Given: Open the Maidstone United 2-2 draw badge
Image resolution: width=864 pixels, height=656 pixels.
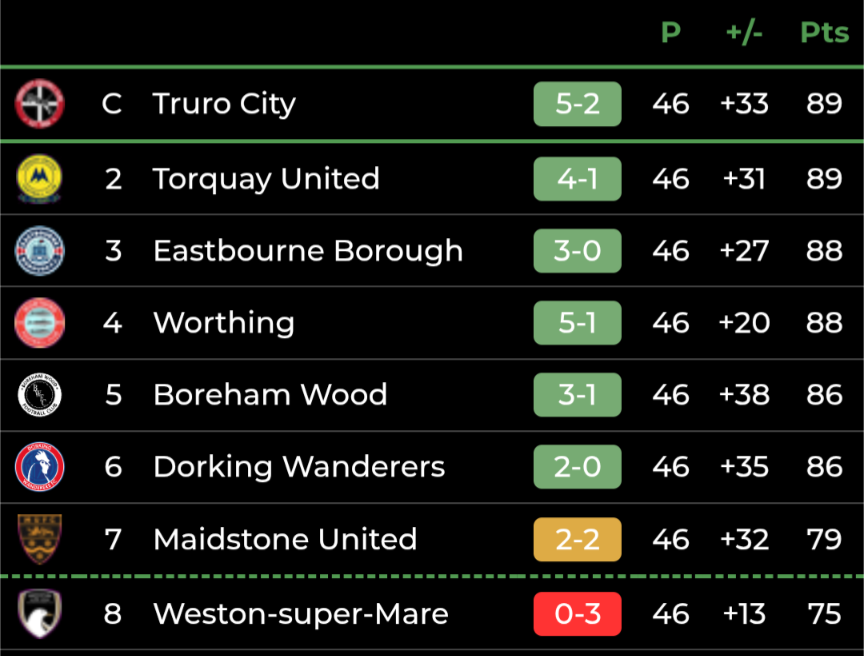Looking at the screenshot, I should click(x=577, y=539).
